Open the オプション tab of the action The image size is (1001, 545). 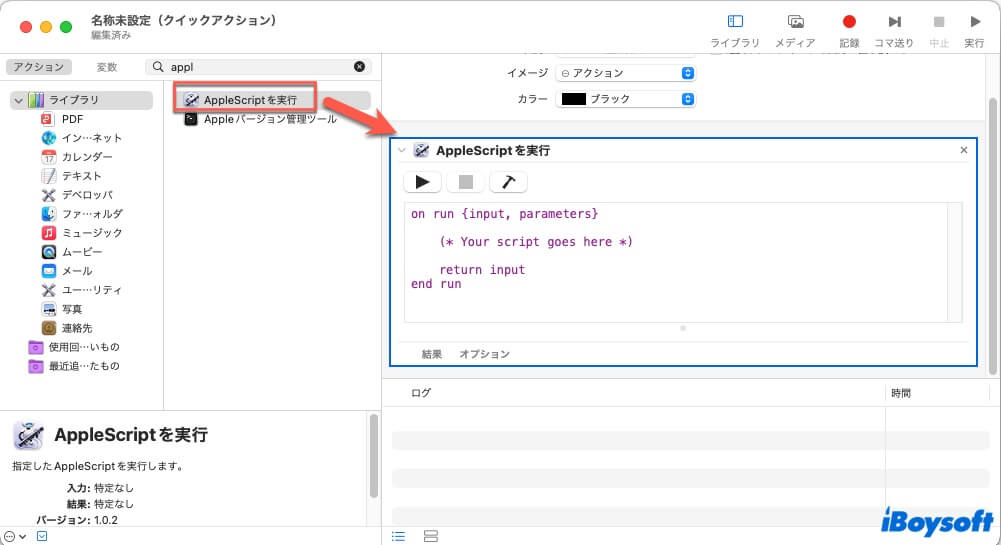(484, 354)
